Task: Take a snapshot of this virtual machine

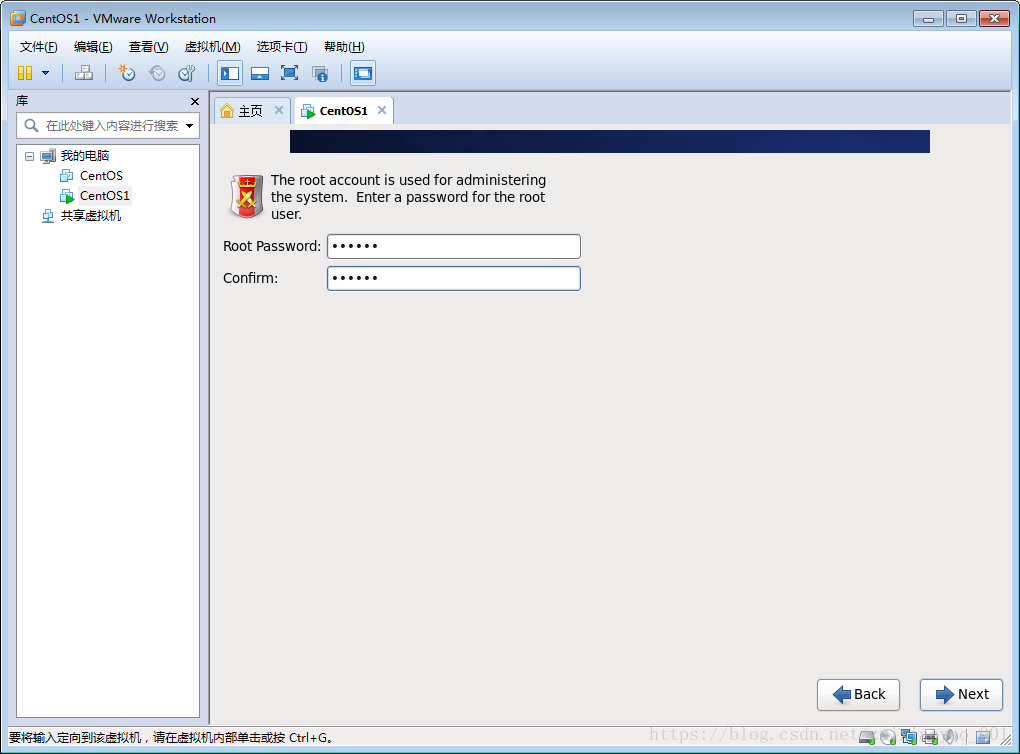Action: [x=127, y=73]
